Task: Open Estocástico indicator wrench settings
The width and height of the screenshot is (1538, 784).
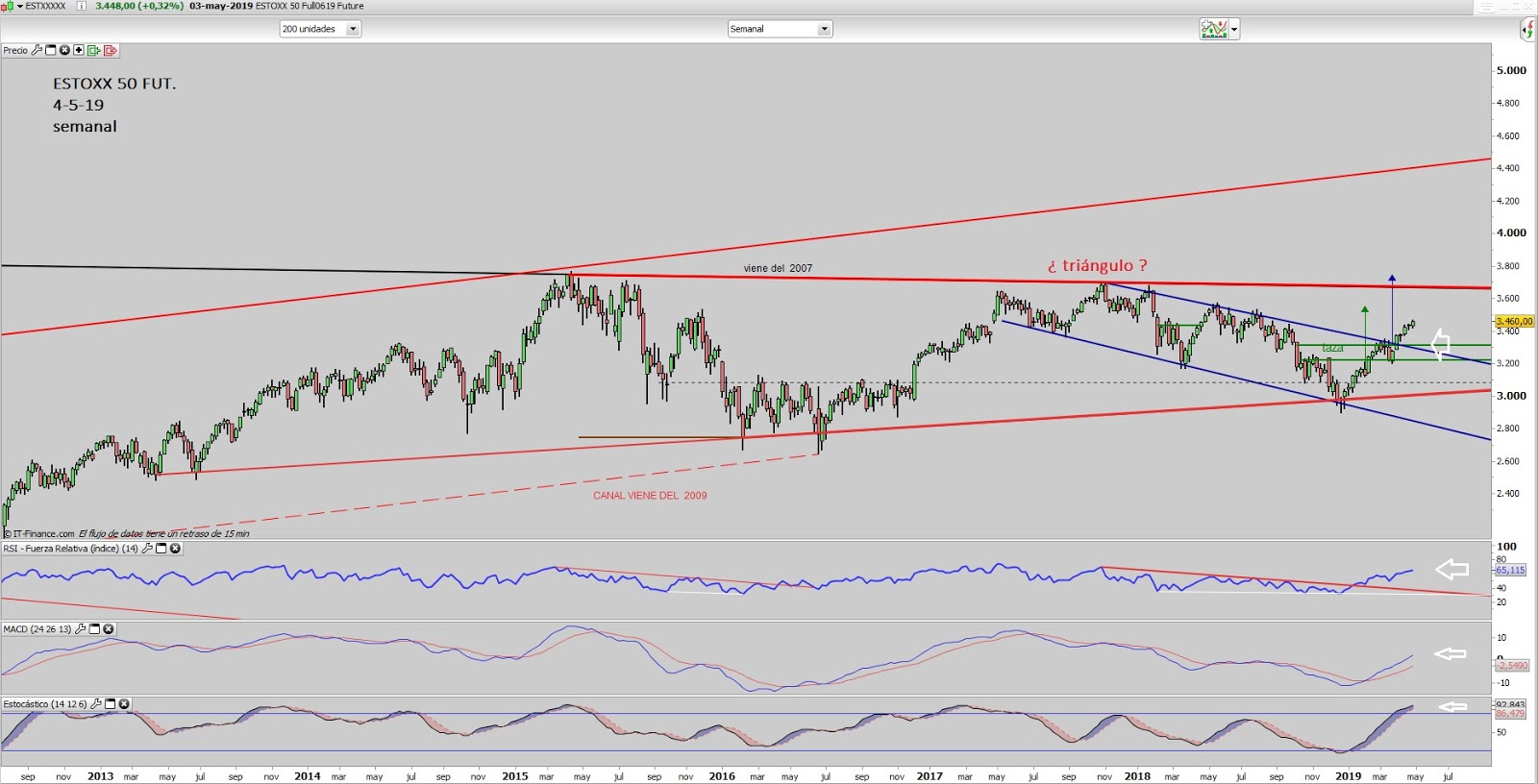Action: point(96,704)
